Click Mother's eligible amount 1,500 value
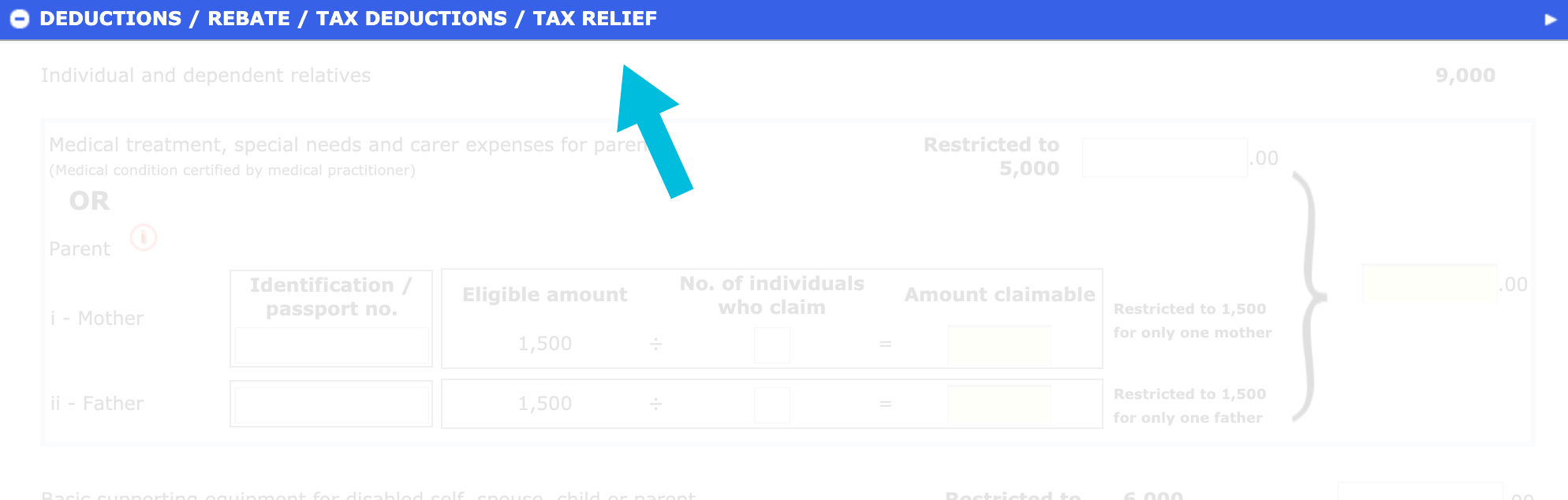The height and width of the screenshot is (500, 1568). [x=545, y=344]
